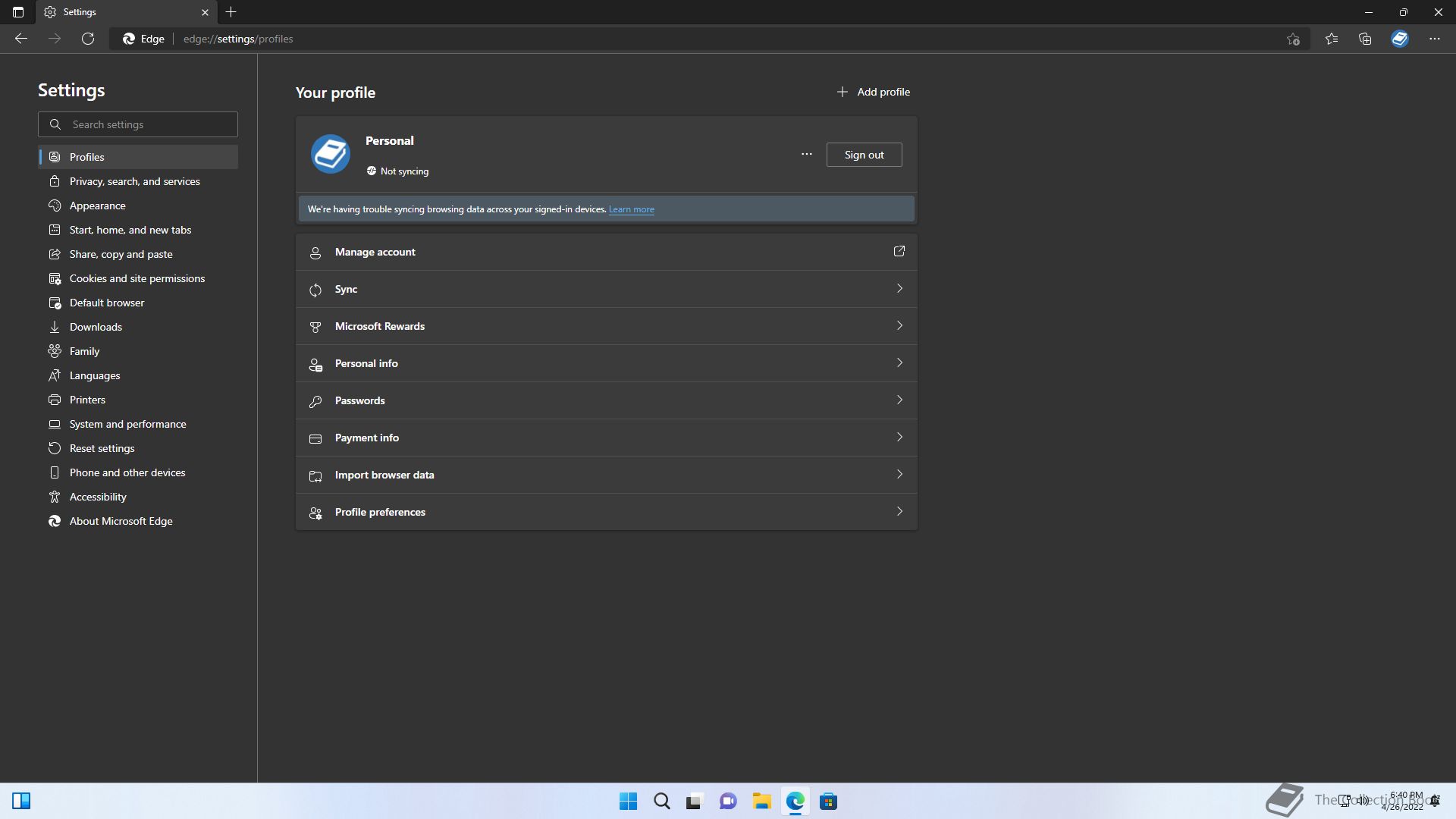Screen dimensions: 1456x819
Task: Click the Personal profile more-options ellipsis
Action: (807, 154)
